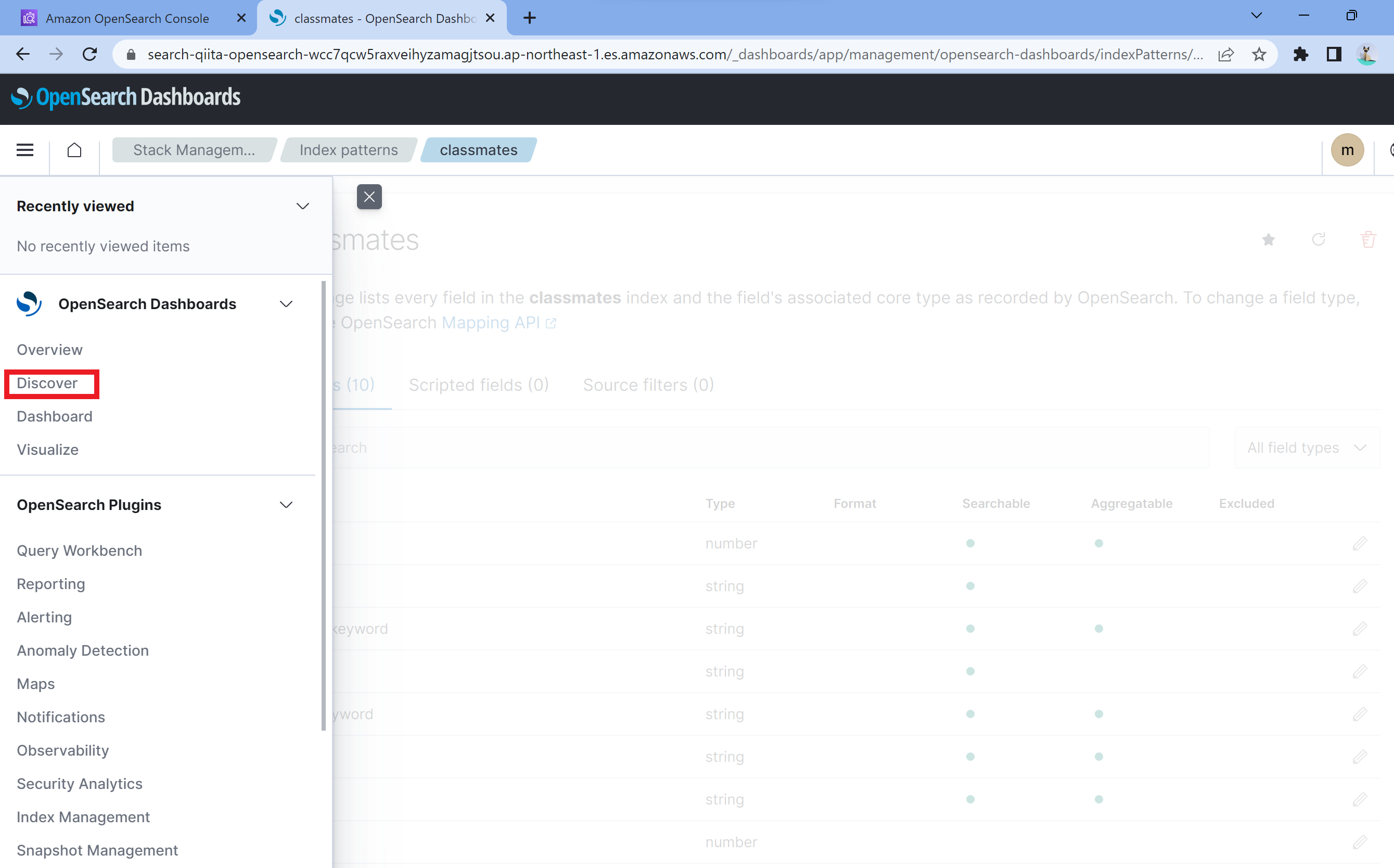Bookmark page with browser star icon

(1259, 55)
